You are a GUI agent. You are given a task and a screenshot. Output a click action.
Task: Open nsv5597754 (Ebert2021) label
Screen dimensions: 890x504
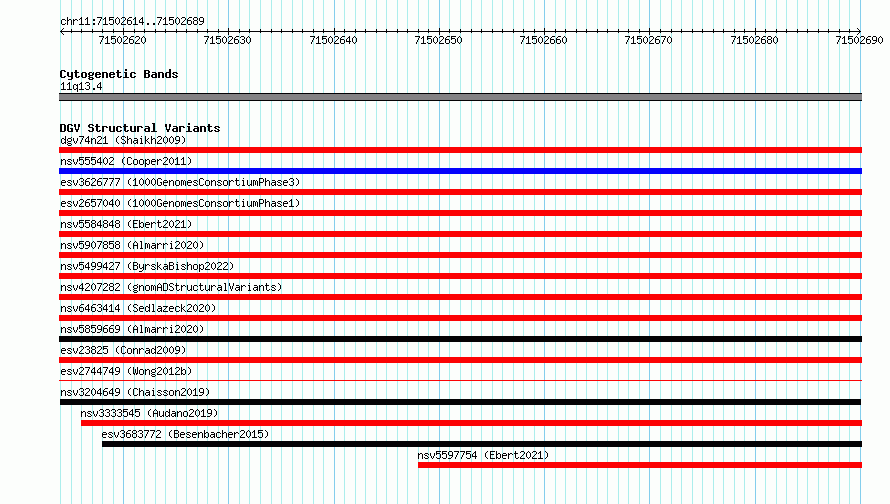coord(483,455)
